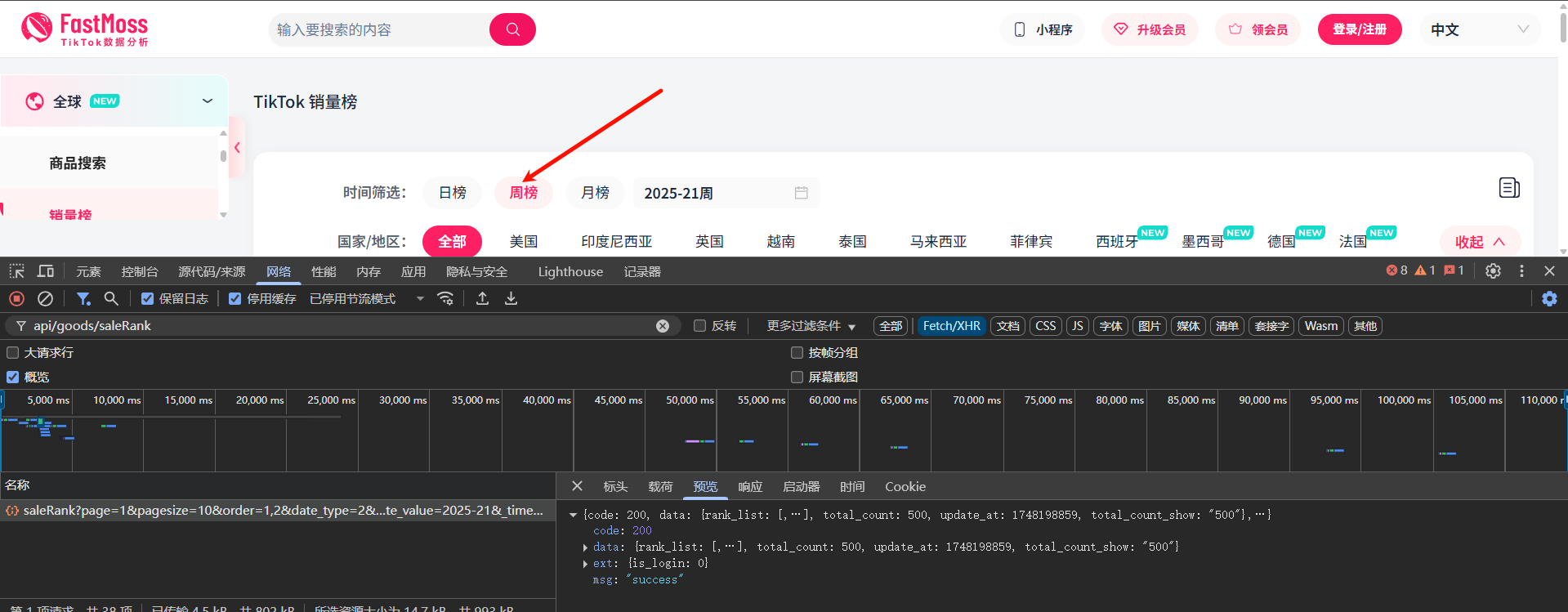Open the throttling 已停用节流模式 dropdown

tap(367, 299)
